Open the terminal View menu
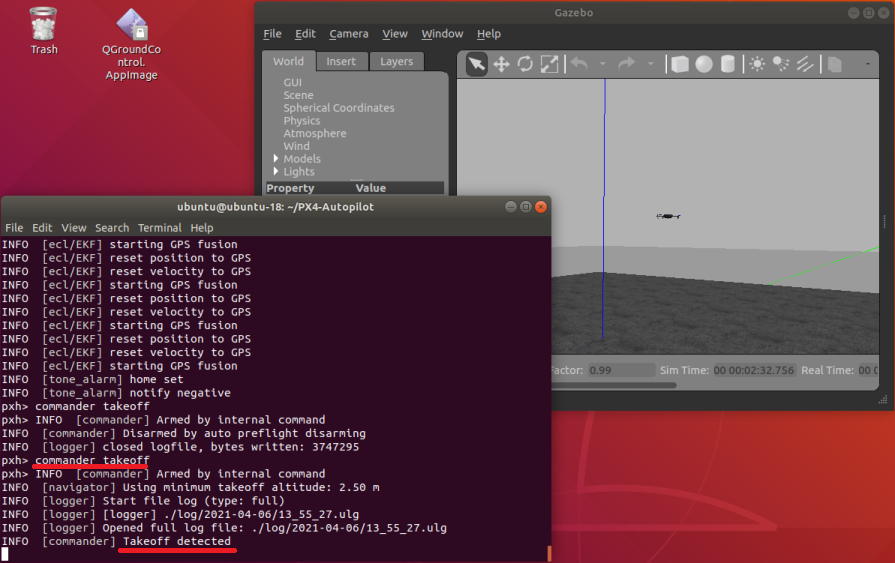The width and height of the screenshot is (895, 563). pyautogui.click(x=74, y=228)
